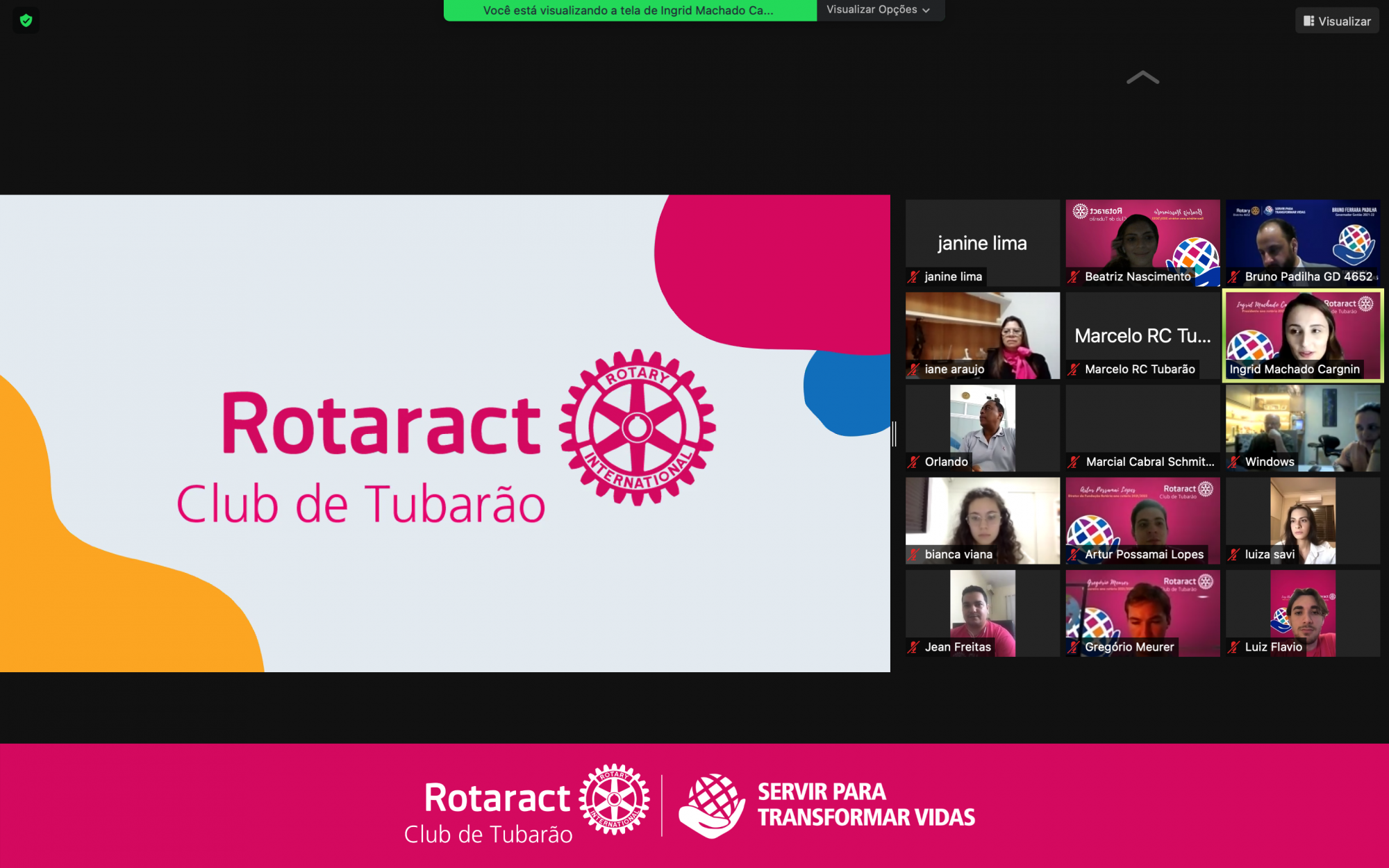Click muted mic icon beside Beatriz Nascimento

coord(1074,277)
